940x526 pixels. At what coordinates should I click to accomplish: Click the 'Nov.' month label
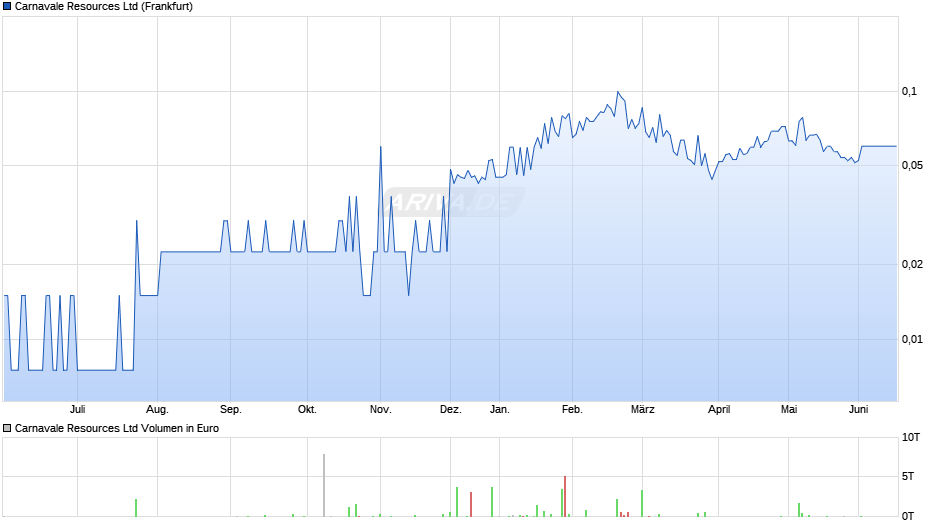click(381, 410)
